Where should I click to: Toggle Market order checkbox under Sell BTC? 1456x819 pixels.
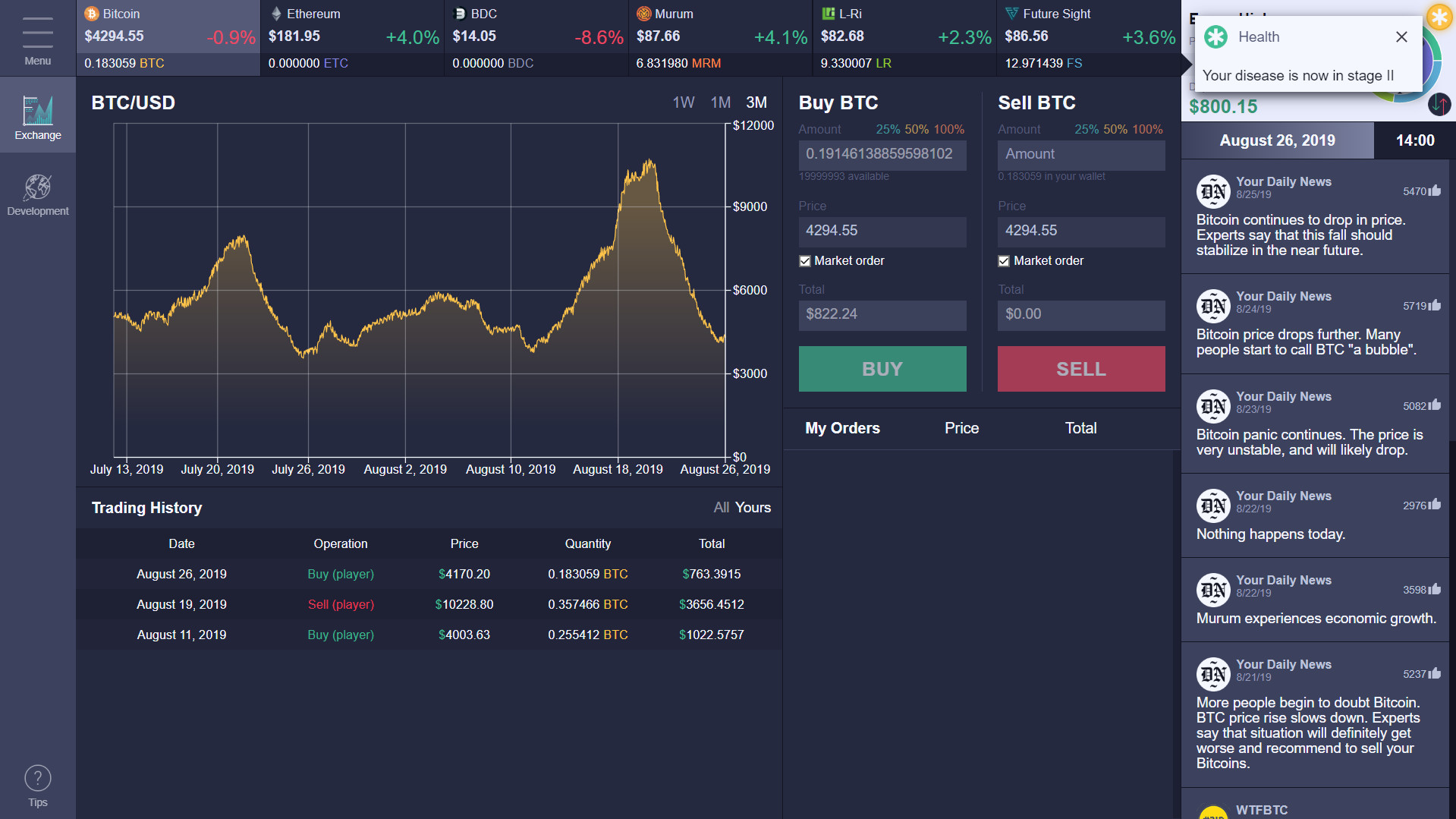pos(1004,261)
